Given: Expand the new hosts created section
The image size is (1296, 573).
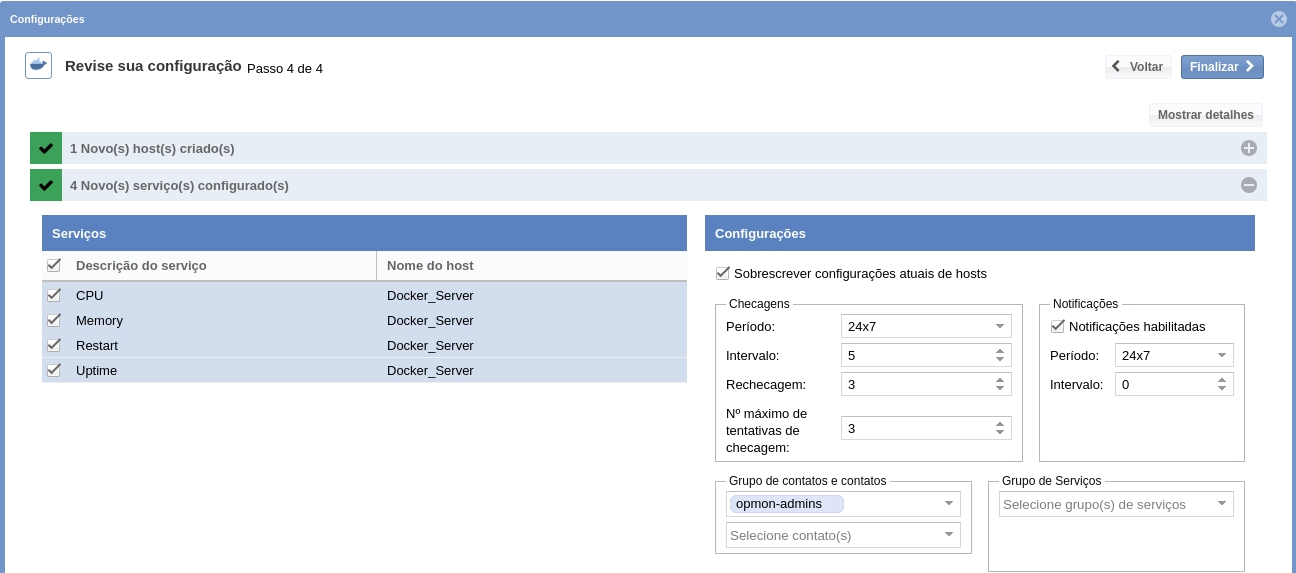Looking at the screenshot, I should pos(1248,148).
